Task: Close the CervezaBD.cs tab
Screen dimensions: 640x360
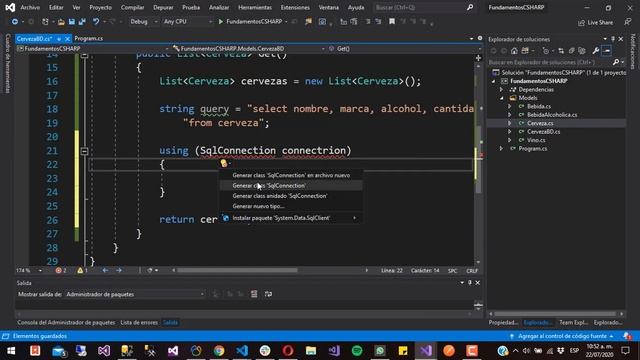Action: [x=67, y=39]
